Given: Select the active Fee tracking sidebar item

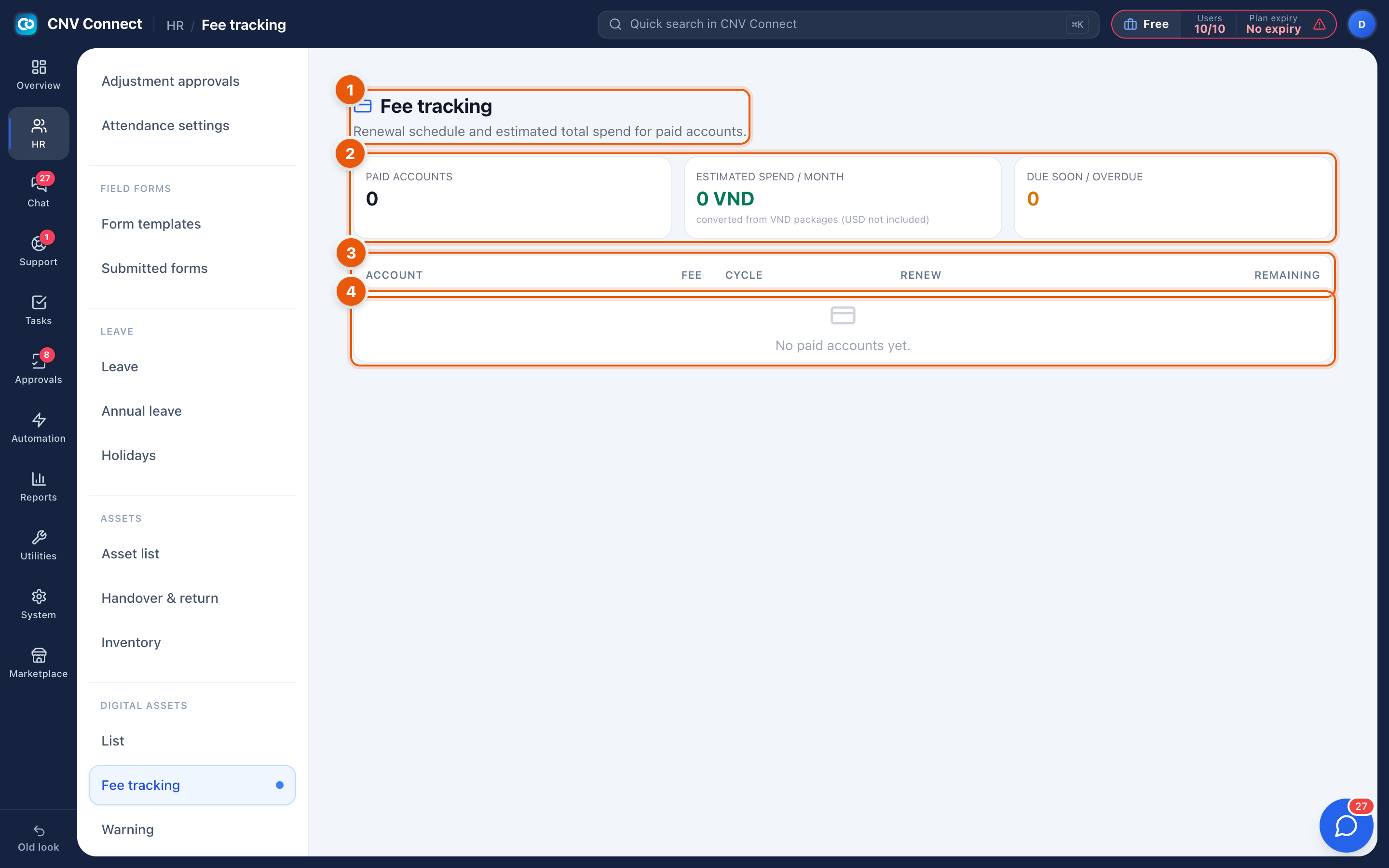Looking at the screenshot, I should click(192, 785).
